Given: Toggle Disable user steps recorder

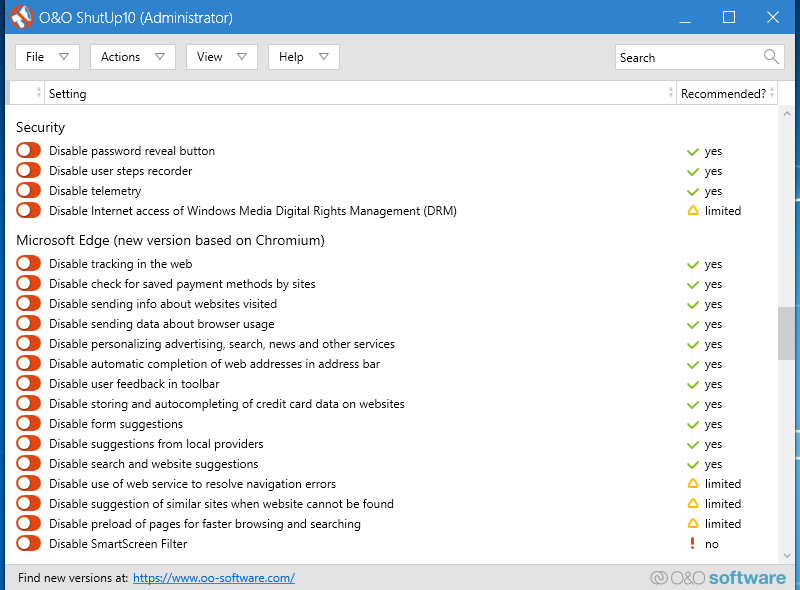Looking at the screenshot, I should [28, 170].
